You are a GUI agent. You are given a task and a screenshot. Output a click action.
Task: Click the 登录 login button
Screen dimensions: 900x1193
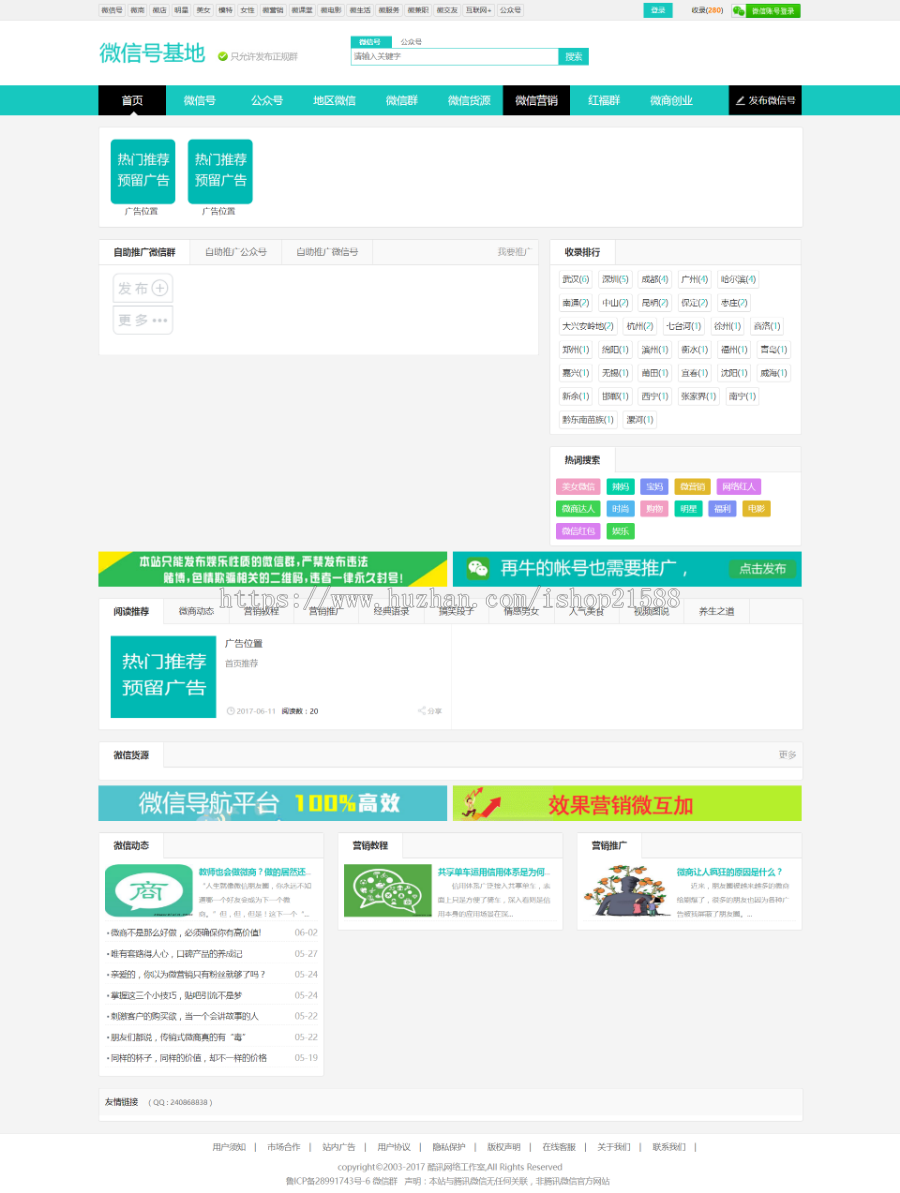[x=658, y=11]
